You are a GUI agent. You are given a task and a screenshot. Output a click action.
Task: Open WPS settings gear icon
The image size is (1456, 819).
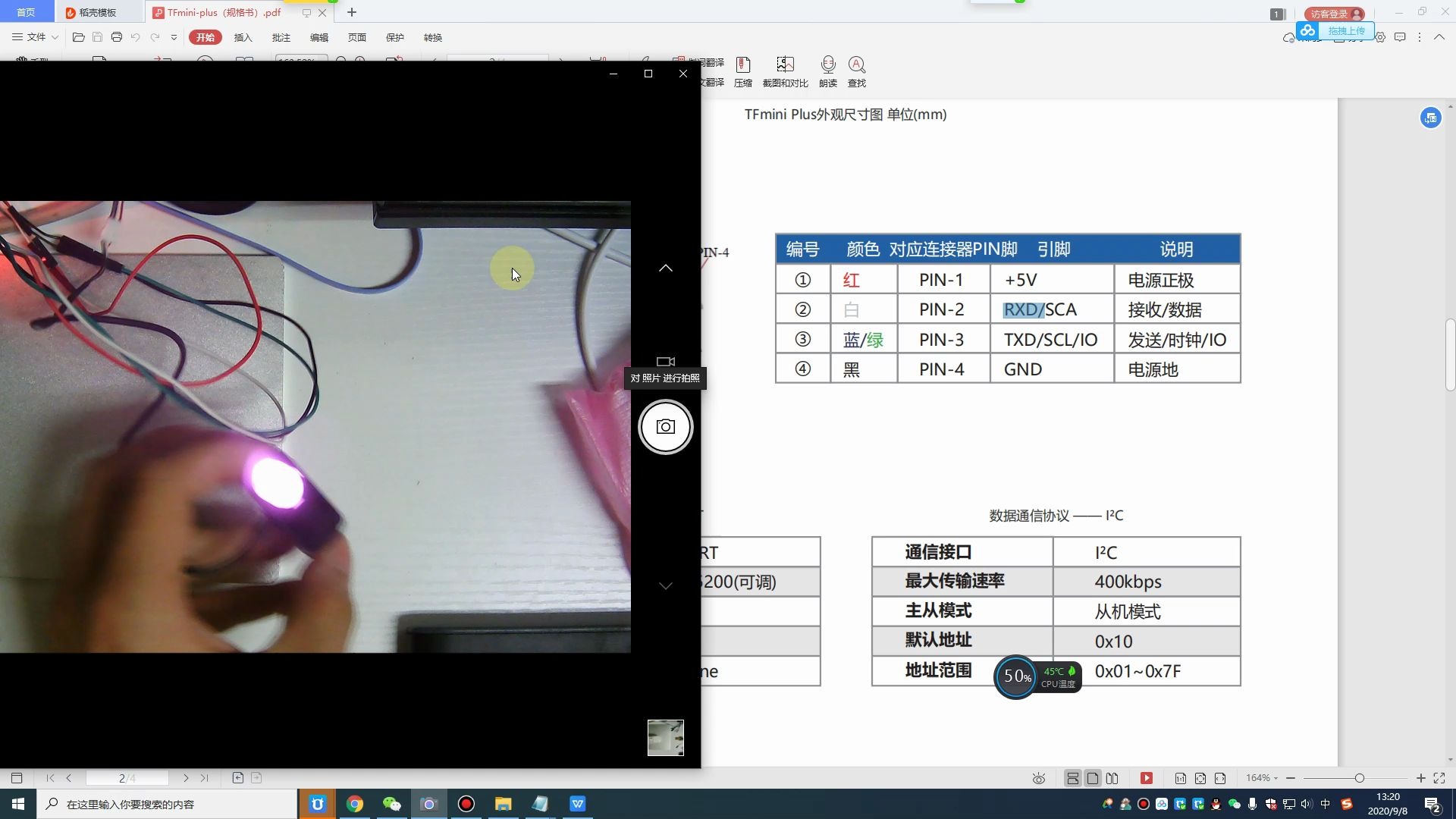tap(1380, 37)
